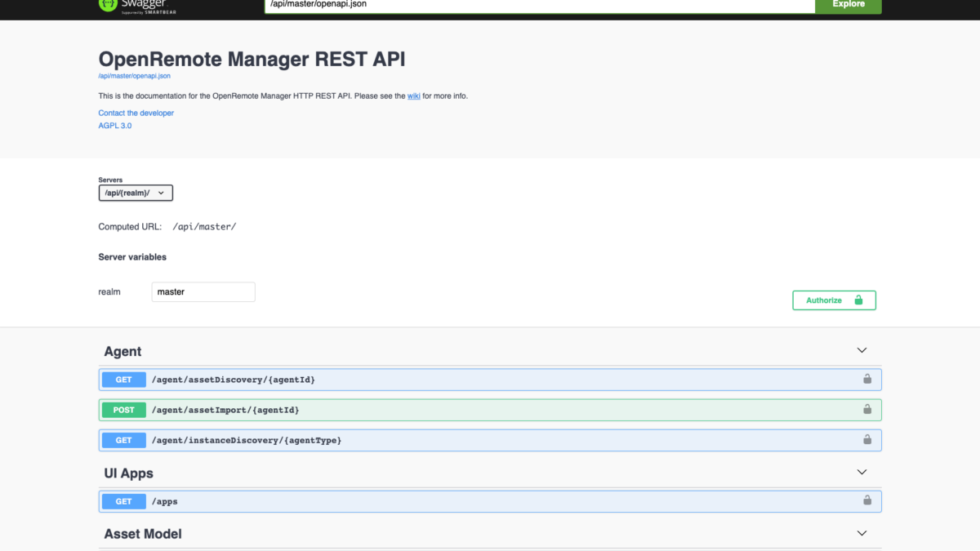Screen dimensions: 980x551
Task: Focus the realm server variable input
Action: tap(203, 292)
